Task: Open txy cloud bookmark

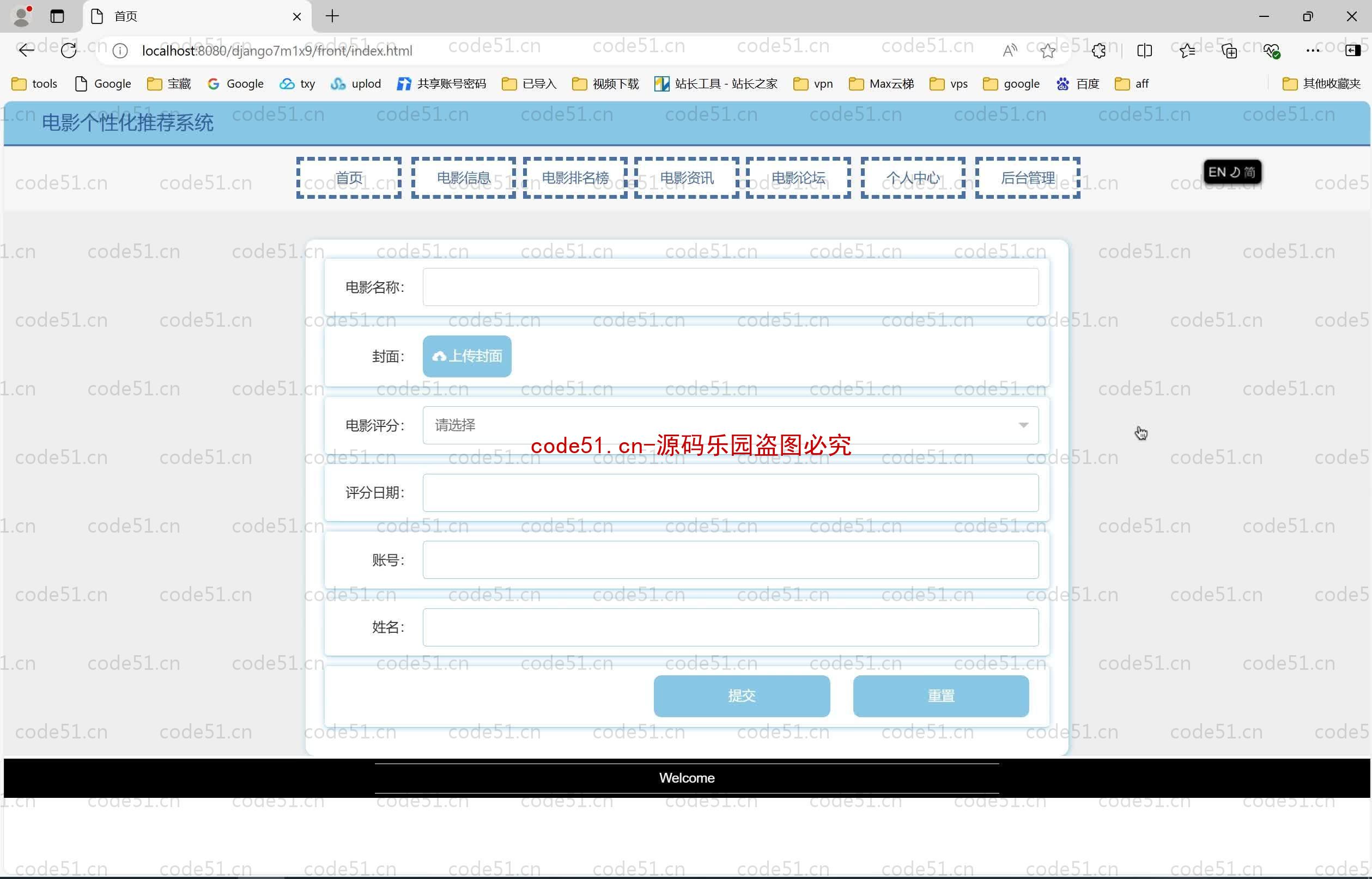Action: [297, 84]
